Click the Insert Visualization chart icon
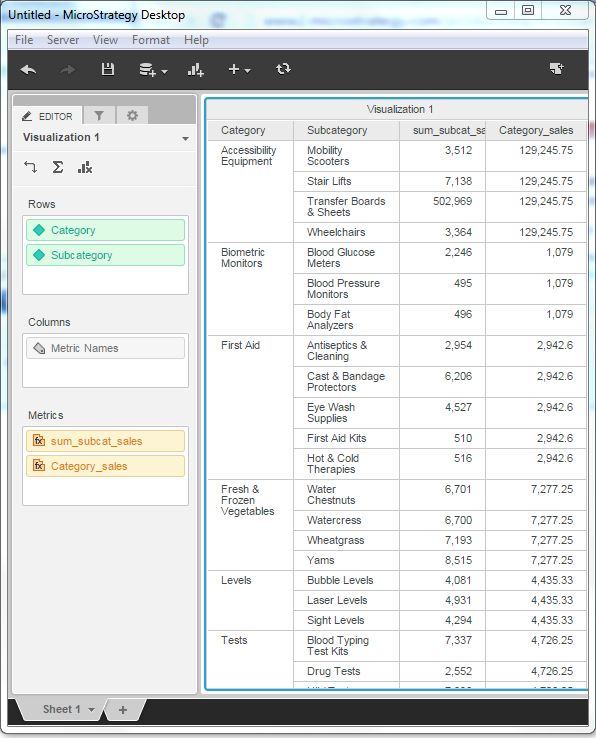The width and height of the screenshot is (596, 738). tap(195, 70)
